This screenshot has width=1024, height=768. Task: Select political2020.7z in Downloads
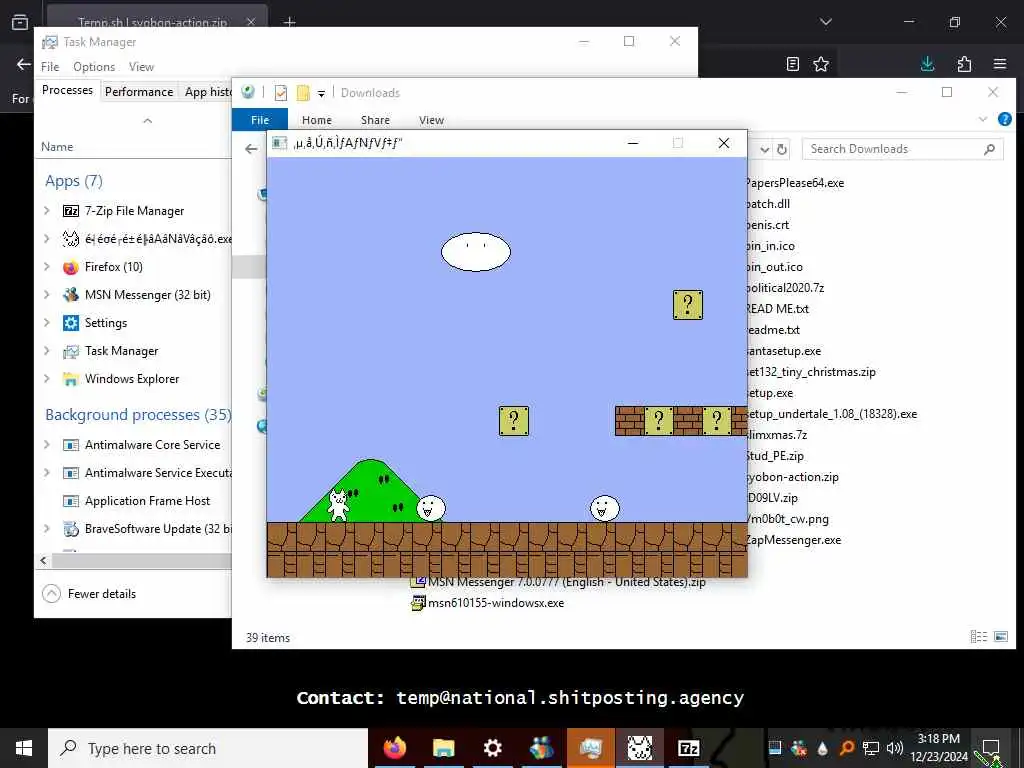click(786, 288)
